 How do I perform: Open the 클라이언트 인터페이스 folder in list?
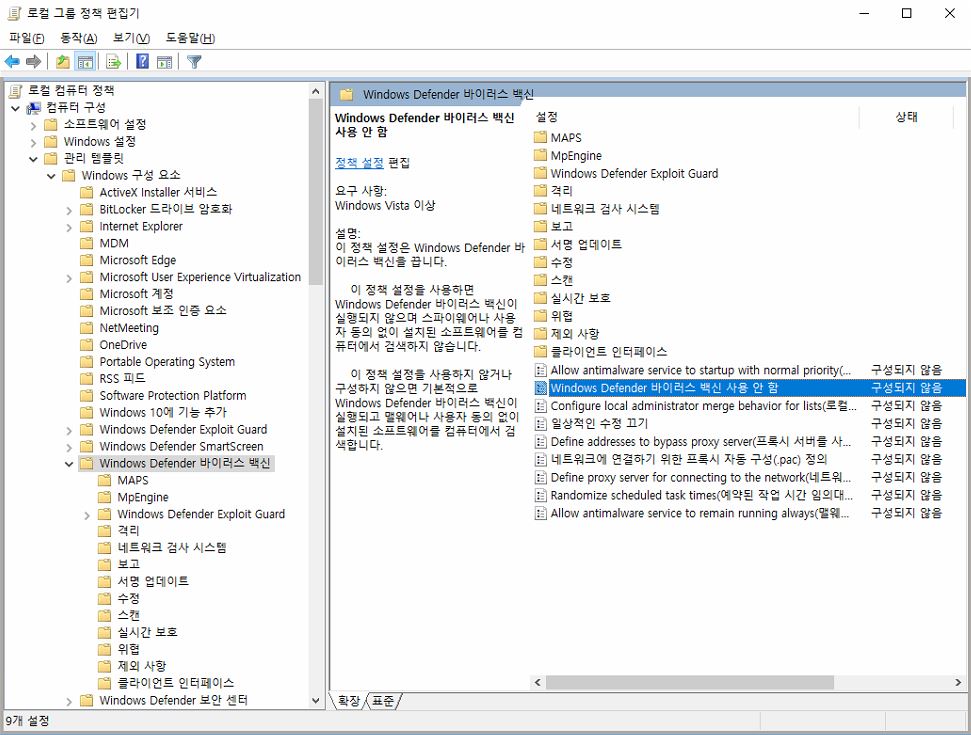point(609,352)
